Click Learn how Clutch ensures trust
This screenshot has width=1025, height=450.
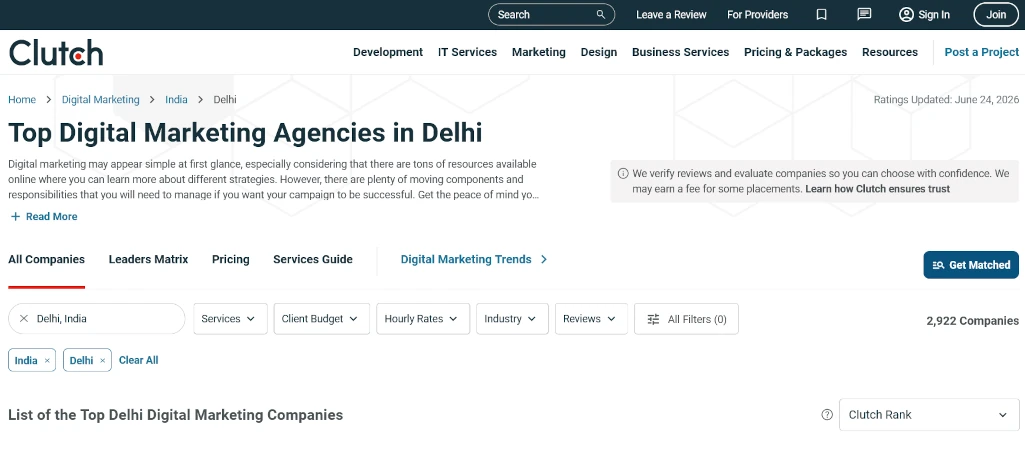[x=877, y=189]
